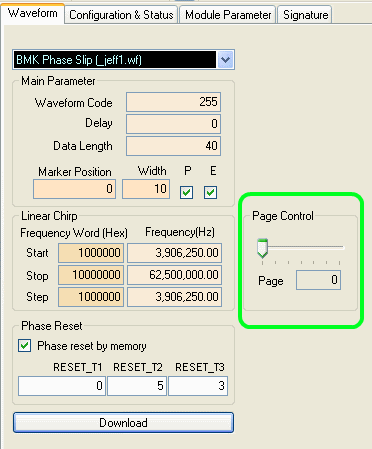Click the RESET_T2 field
The image size is (372, 449).
point(137,386)
